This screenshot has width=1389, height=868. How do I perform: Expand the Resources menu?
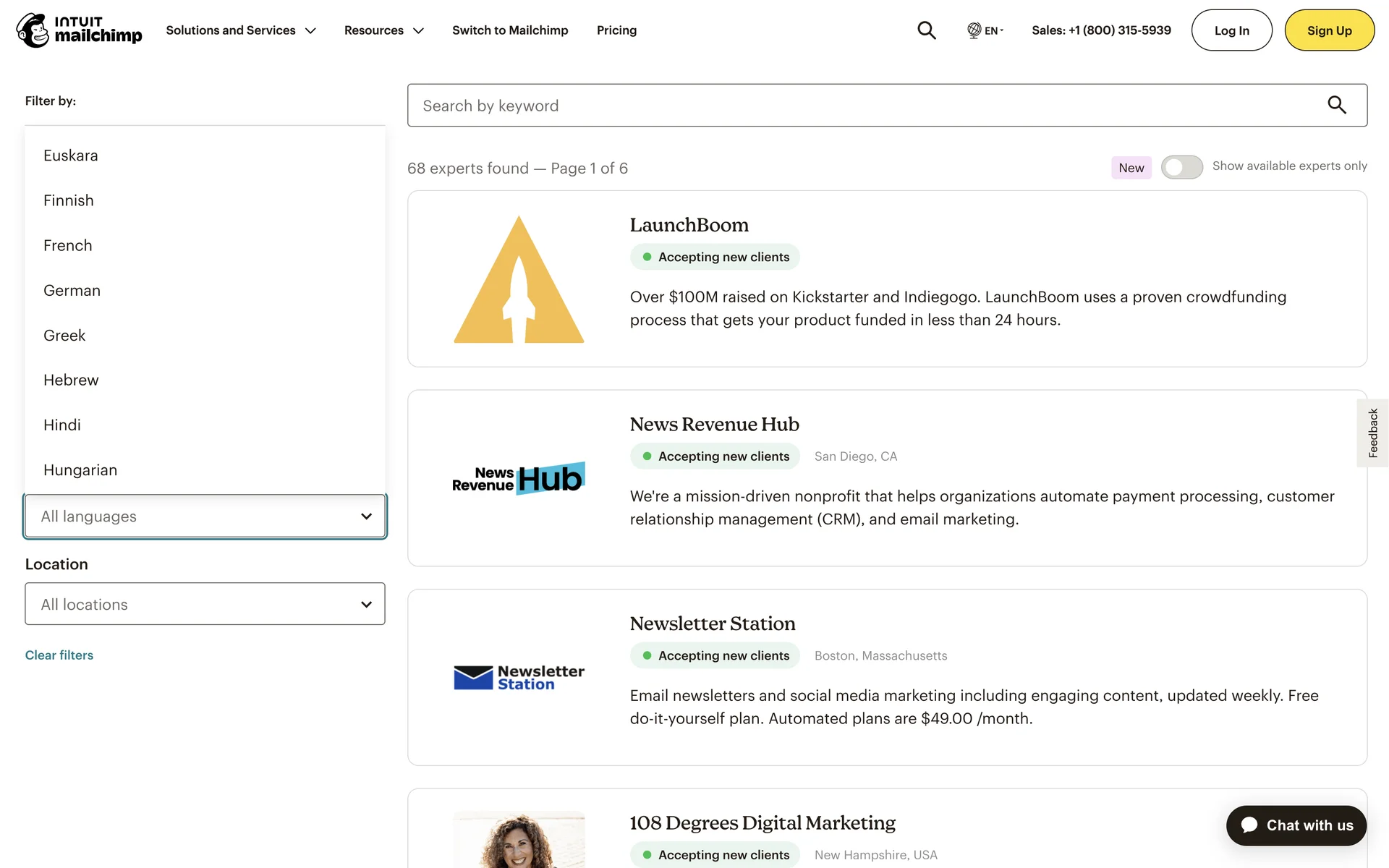click(x=383, y=30)
